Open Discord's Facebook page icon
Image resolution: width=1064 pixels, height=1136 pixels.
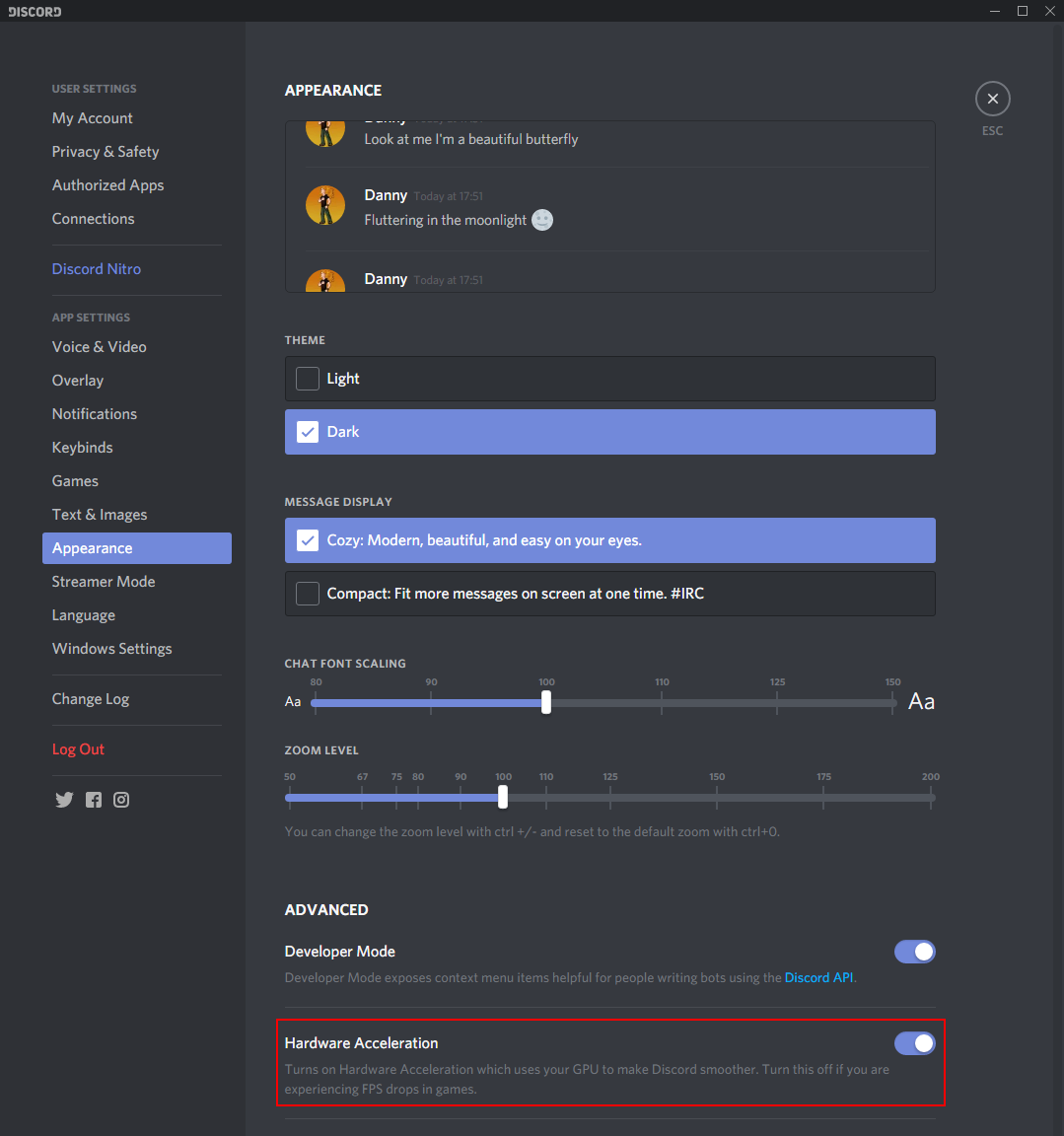[94, 800]
